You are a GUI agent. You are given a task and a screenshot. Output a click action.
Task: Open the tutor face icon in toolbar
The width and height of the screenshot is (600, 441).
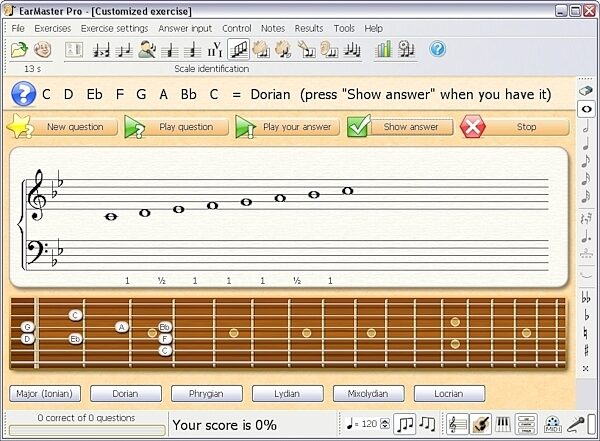click(42, 49)
